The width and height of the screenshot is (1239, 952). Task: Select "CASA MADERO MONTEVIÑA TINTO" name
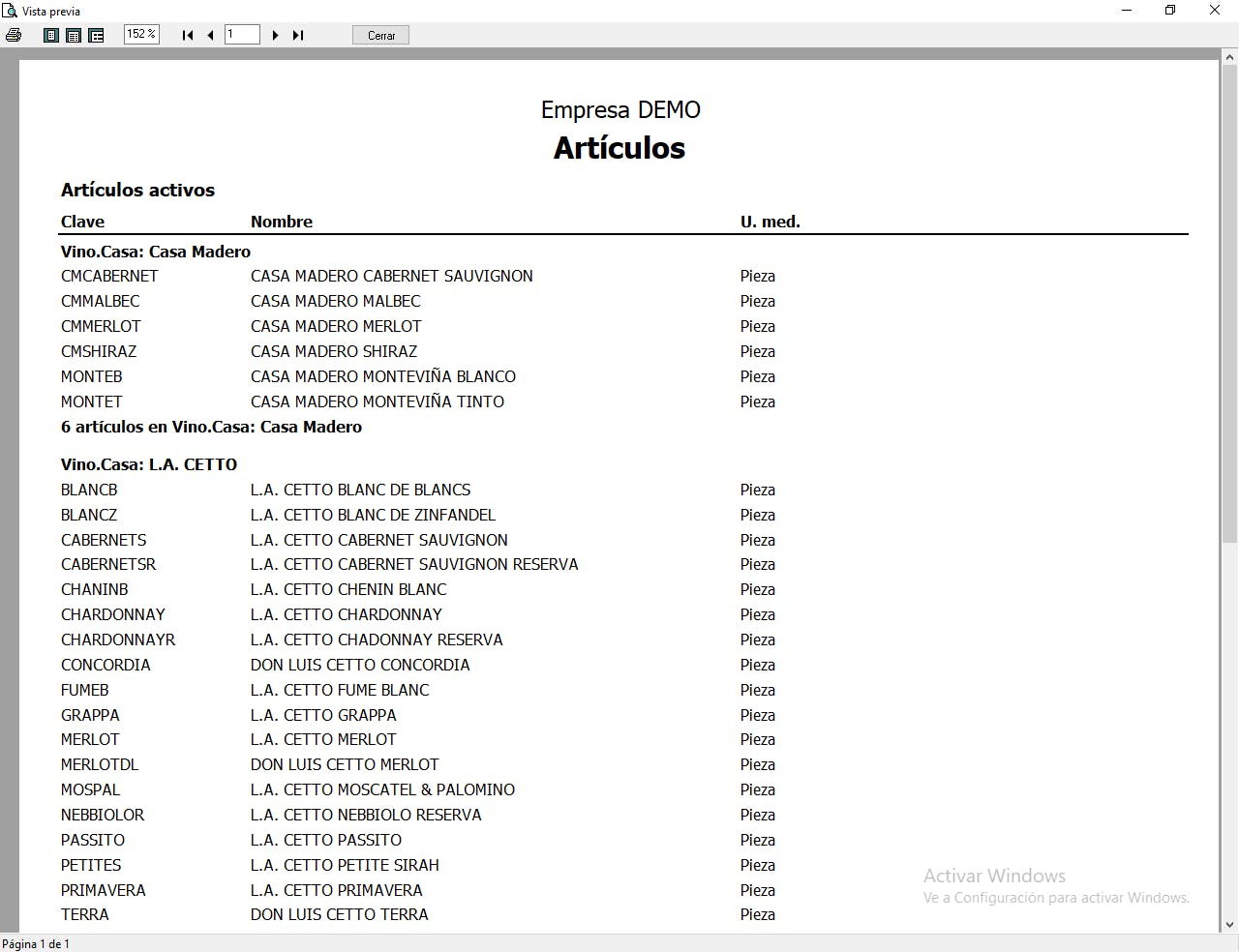pos(378,402)
